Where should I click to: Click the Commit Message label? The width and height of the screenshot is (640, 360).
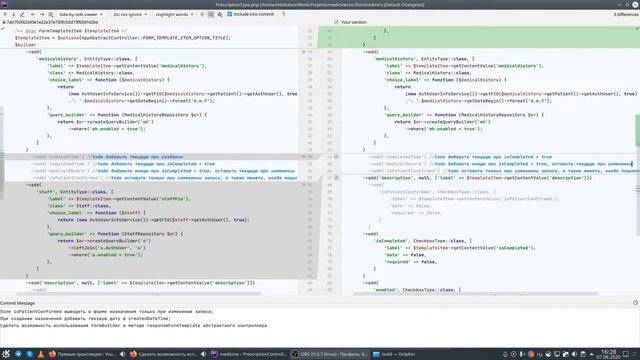coord(18,303)
